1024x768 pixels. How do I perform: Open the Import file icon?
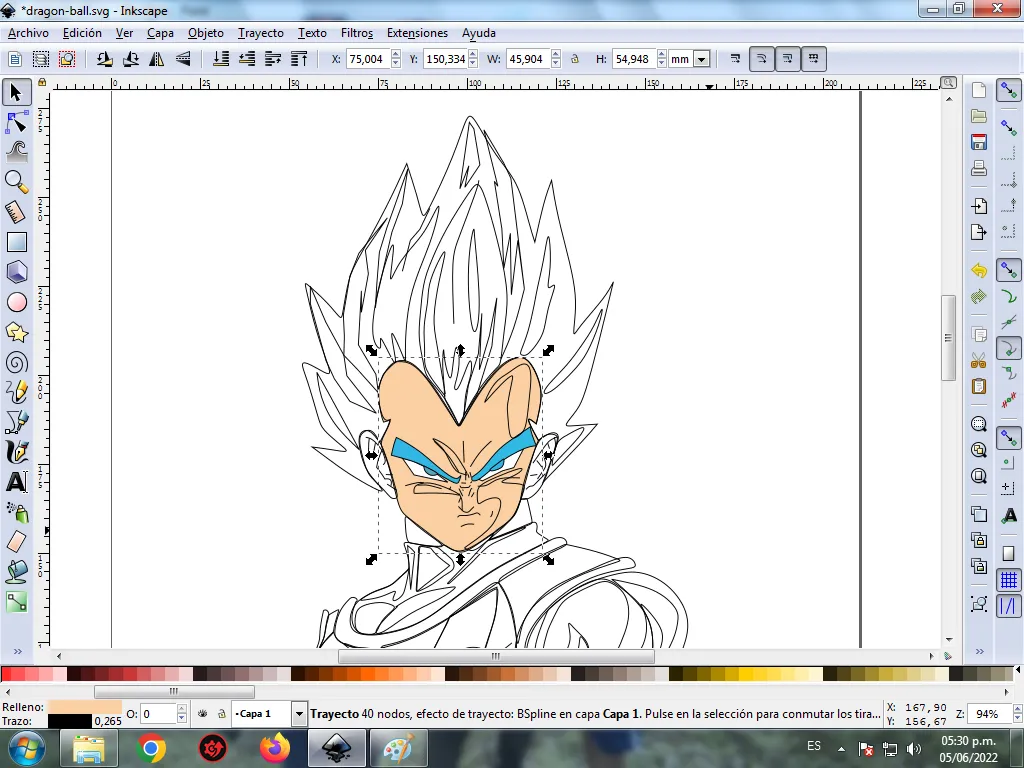(x=978, y=206)
